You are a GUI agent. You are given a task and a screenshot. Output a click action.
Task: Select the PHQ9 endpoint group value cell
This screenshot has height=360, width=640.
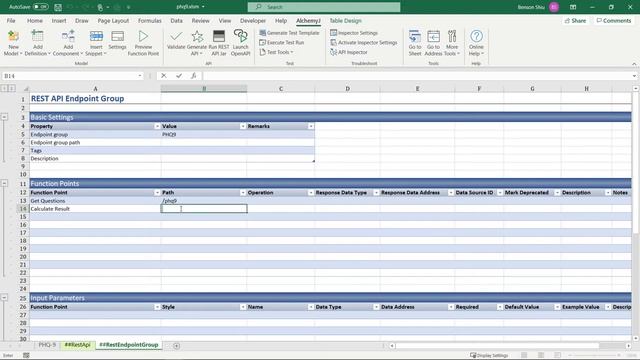click(204, 134)
